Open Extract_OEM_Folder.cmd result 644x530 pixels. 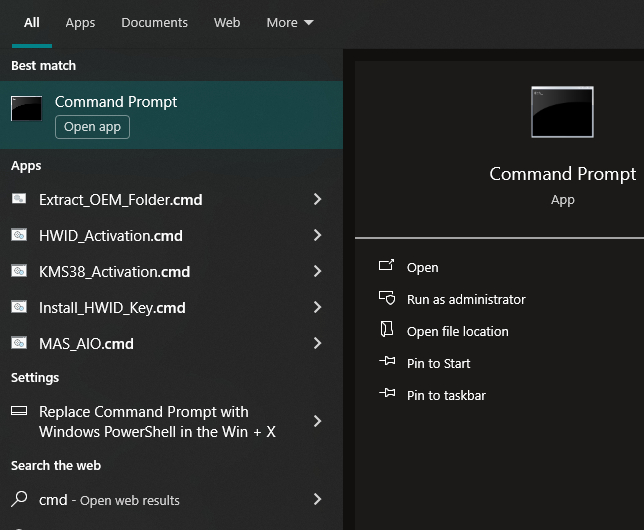point(120,200)
